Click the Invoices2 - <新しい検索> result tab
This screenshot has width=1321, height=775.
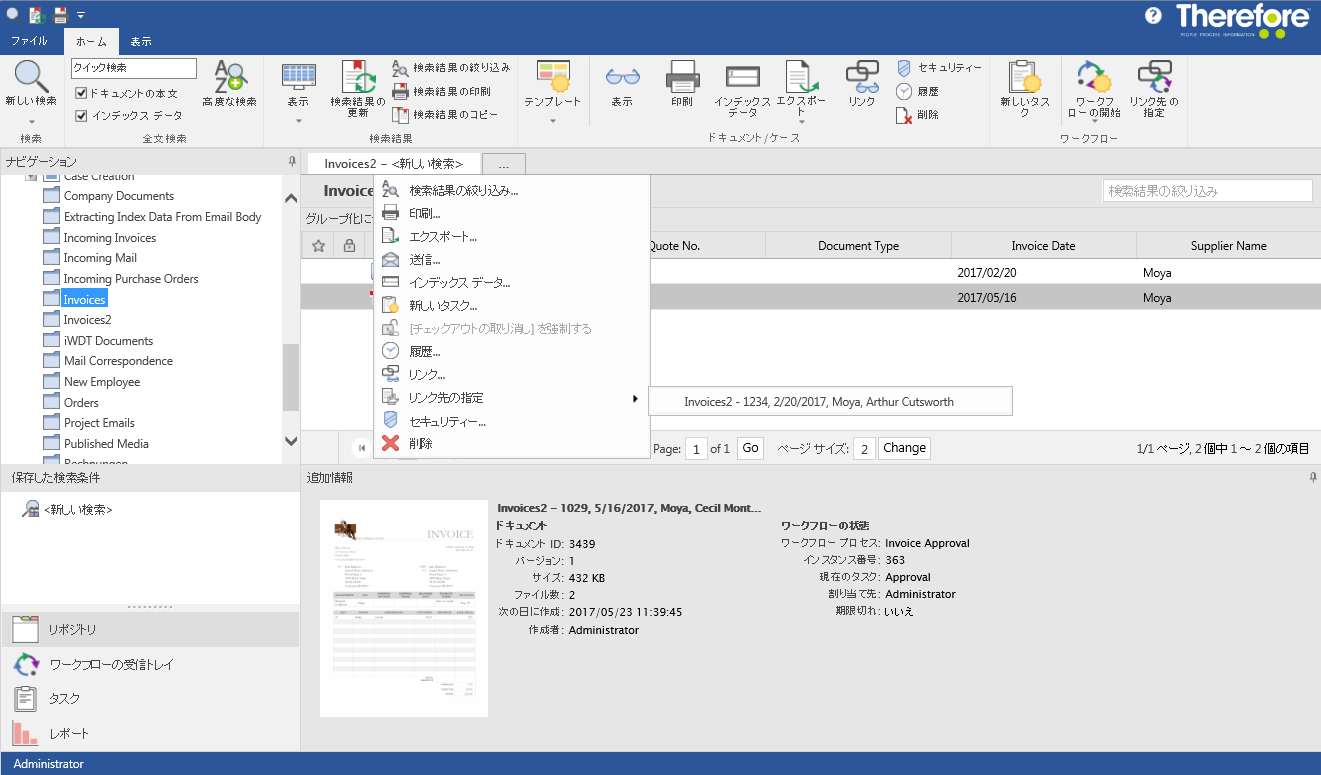pyautogui.click(x=394, y=163)
